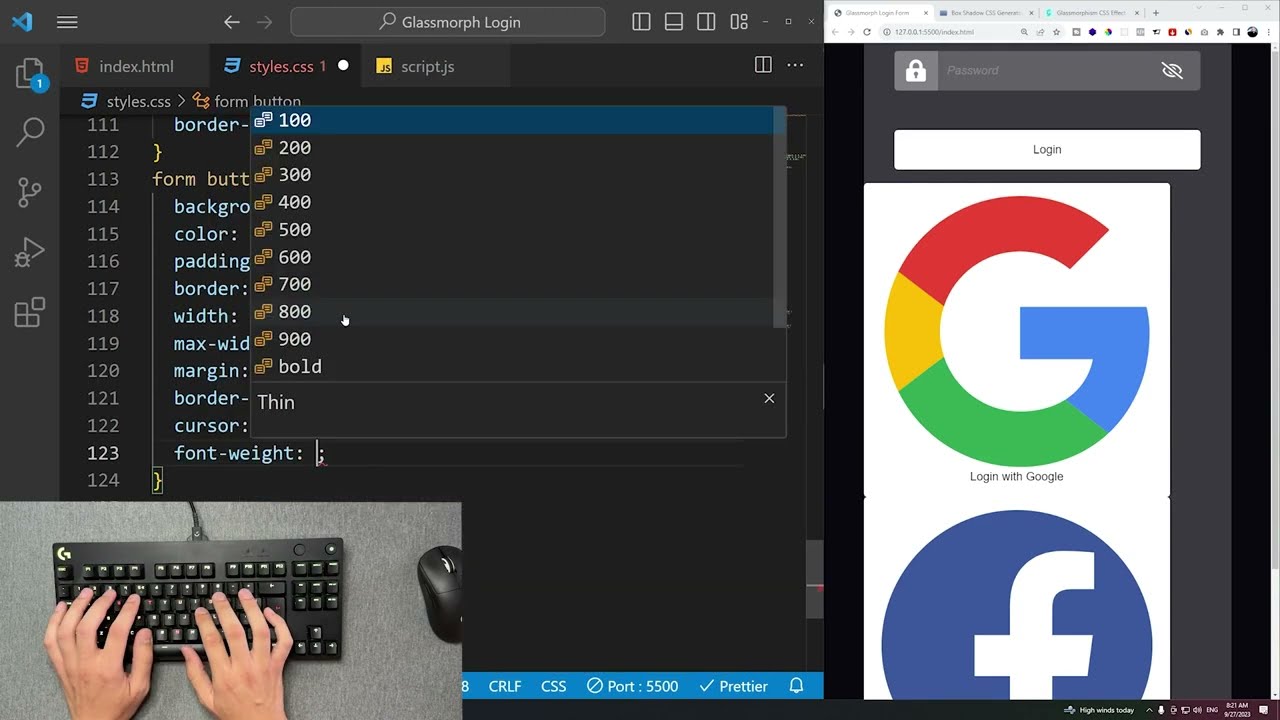Open editor More Actions ellipsis menu
Viewport: 1280px width, 720px height.
[795, 65]
